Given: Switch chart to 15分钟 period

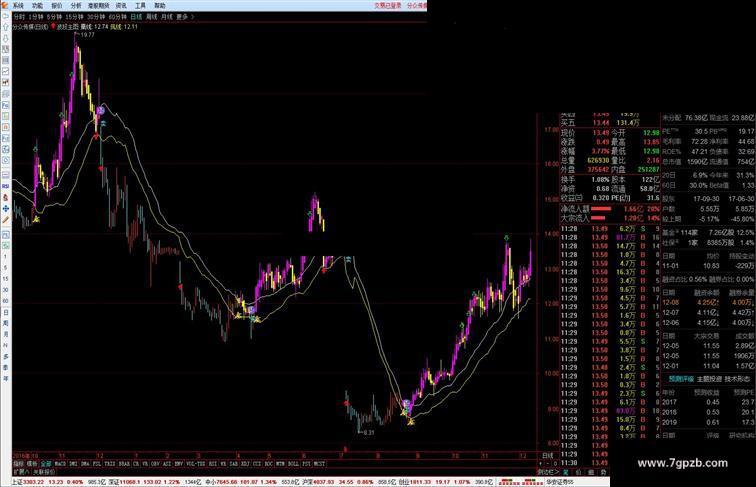Looking at the screenshot, I should point(75,16).
